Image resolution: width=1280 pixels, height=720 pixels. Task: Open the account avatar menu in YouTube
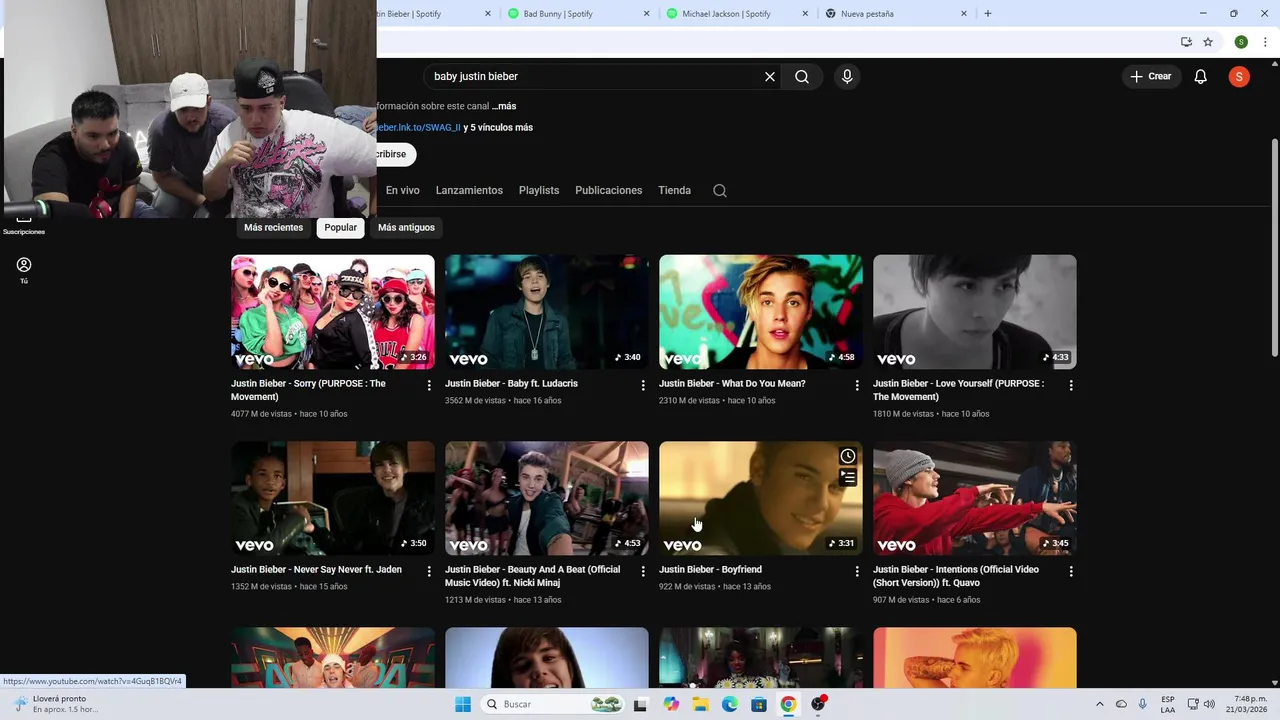1239,76
